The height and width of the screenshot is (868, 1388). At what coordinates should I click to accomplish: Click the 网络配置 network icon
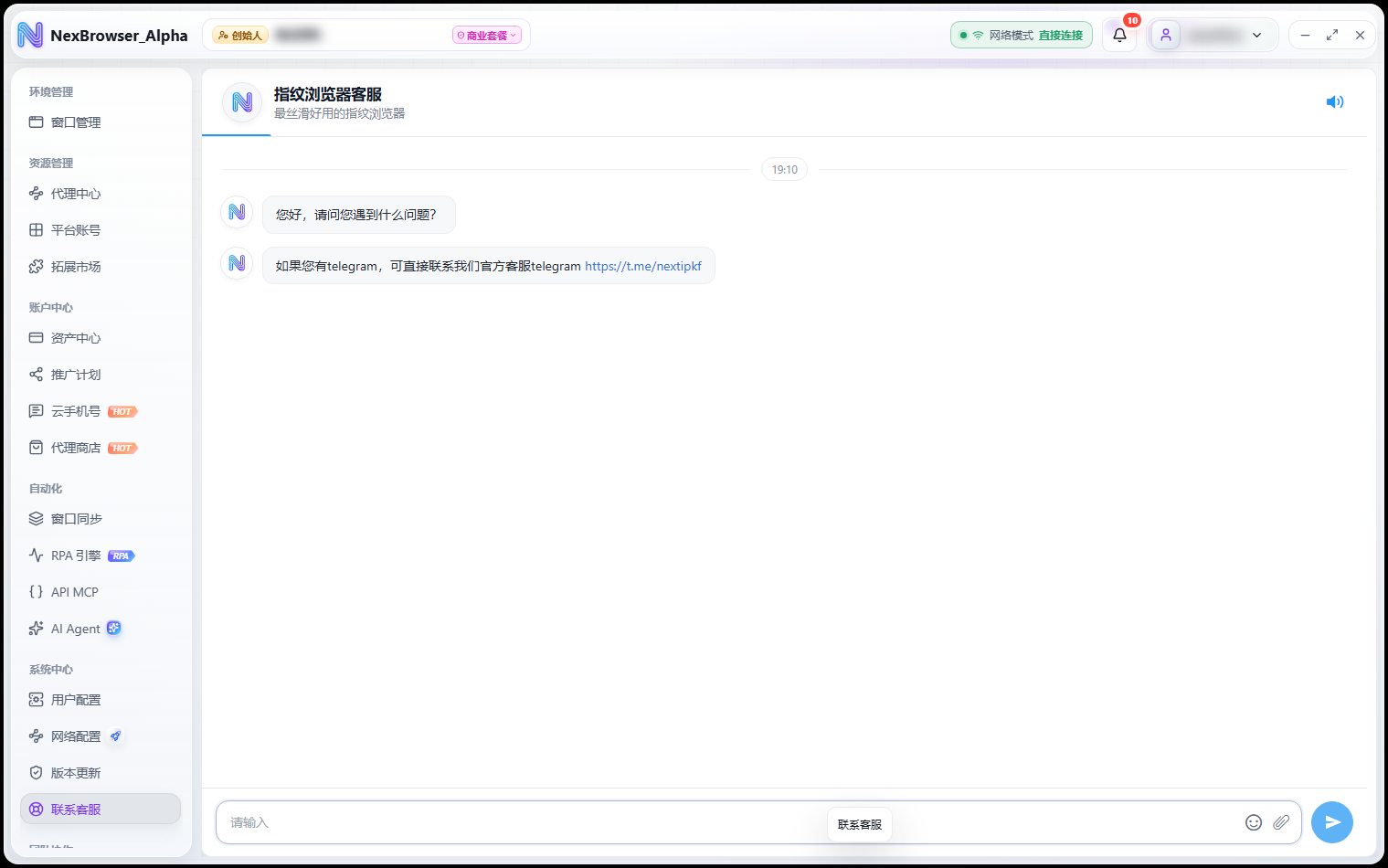(36, 736)
